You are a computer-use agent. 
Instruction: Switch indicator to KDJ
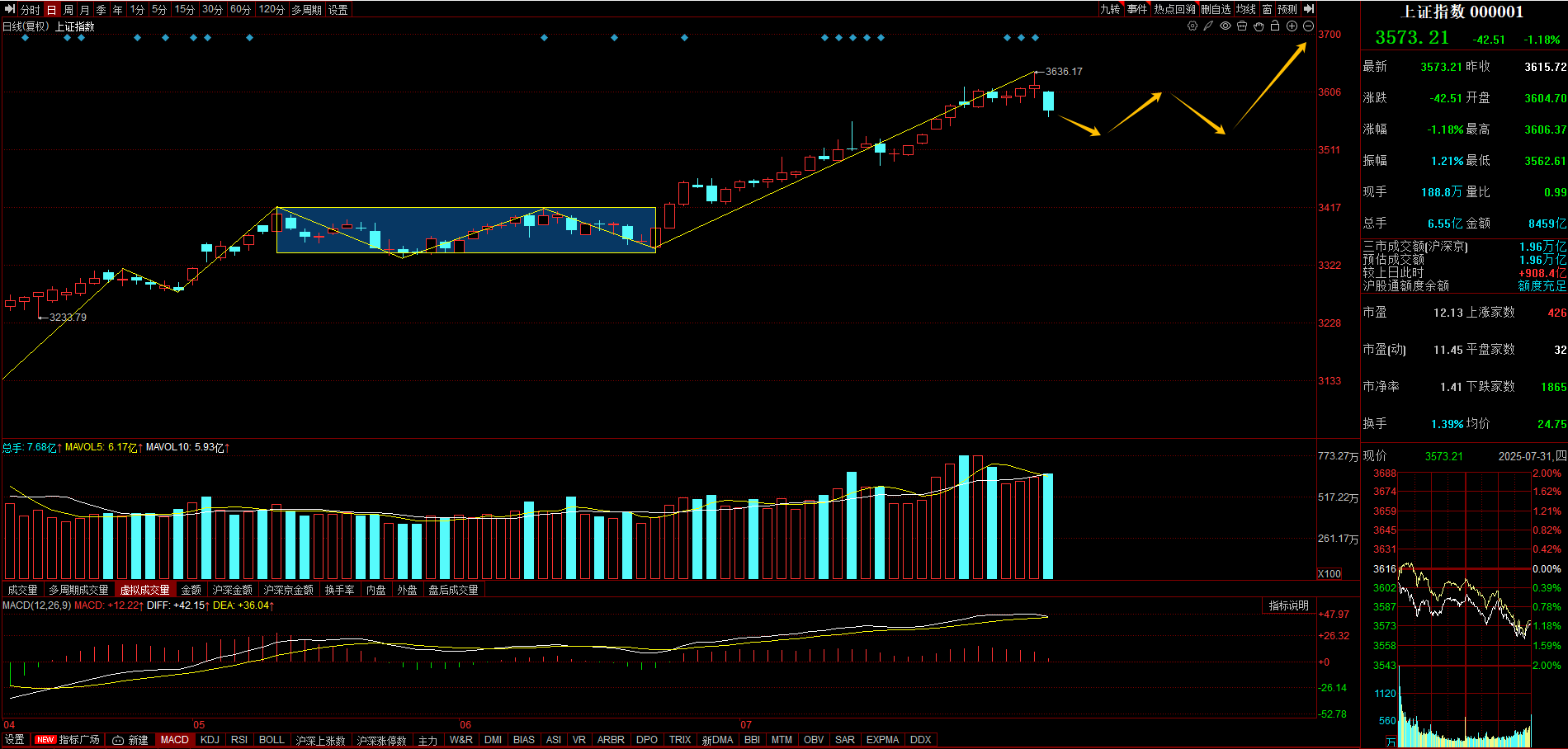210,740
